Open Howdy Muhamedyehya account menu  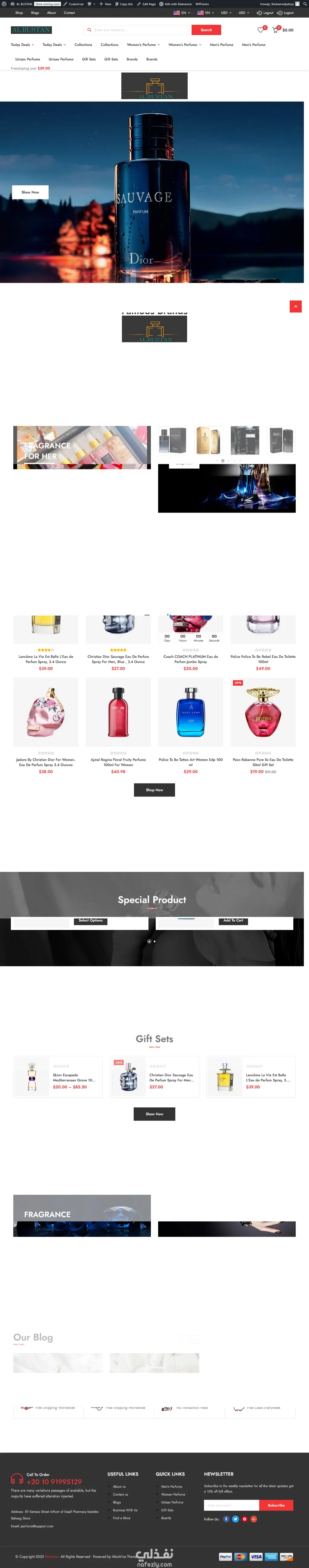click(280, 4)
